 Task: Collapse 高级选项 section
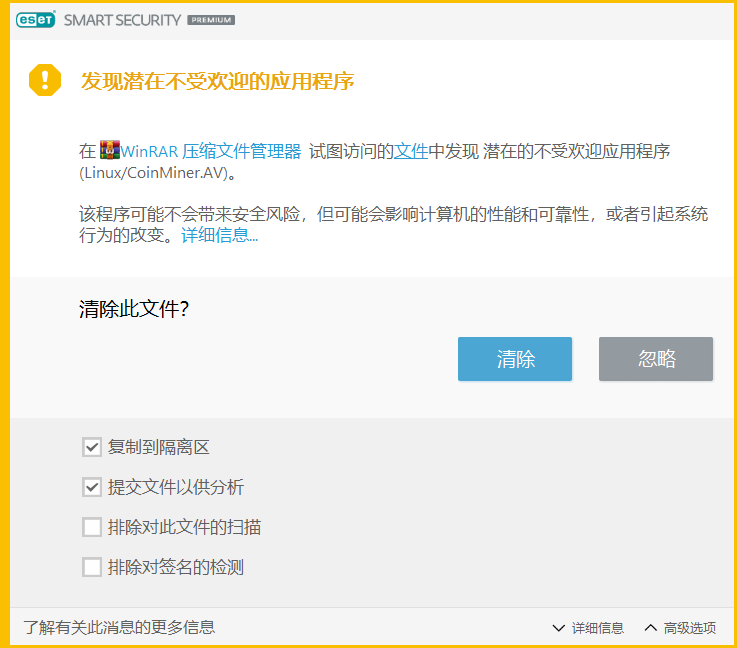pos(680,628)
